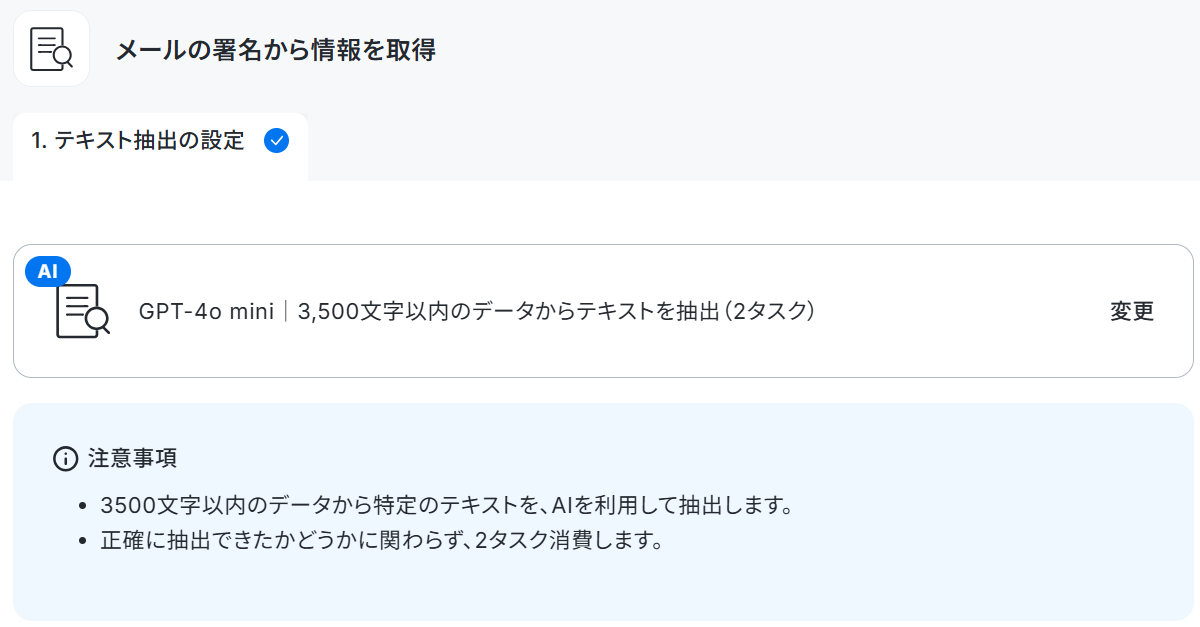Click the note about 3500文字以内のデータ extraction
The height and width of the screenshot is (627, 1200).
click(447, 505)
